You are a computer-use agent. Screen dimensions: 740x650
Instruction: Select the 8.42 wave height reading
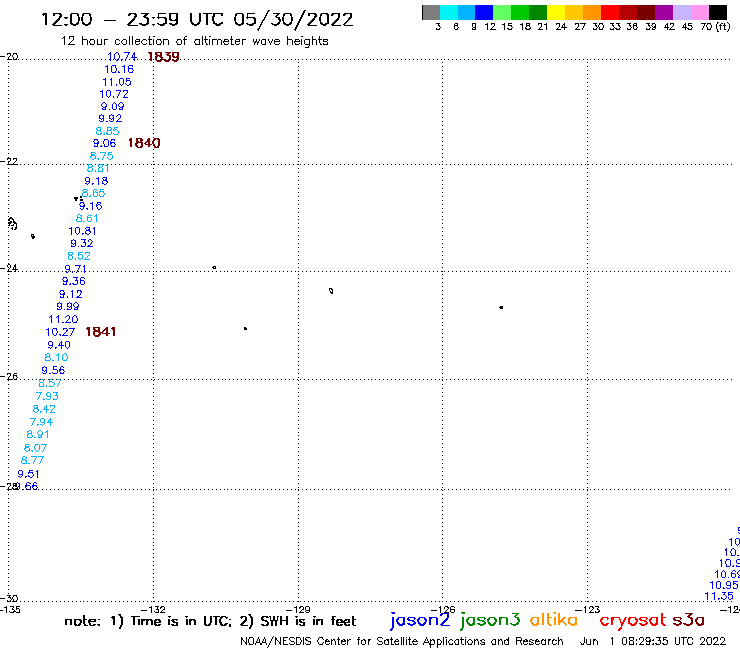44,409
